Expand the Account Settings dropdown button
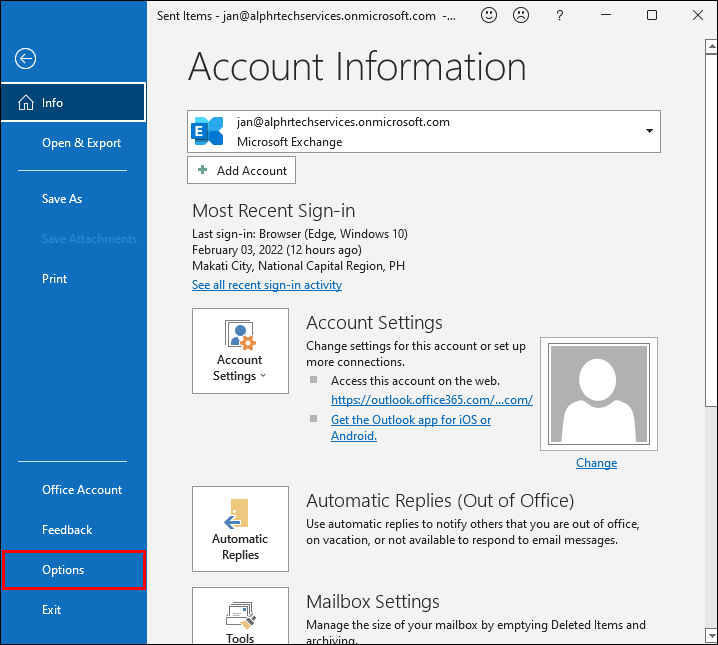Screen dimensions: 718x645 [x=240, y=351]
